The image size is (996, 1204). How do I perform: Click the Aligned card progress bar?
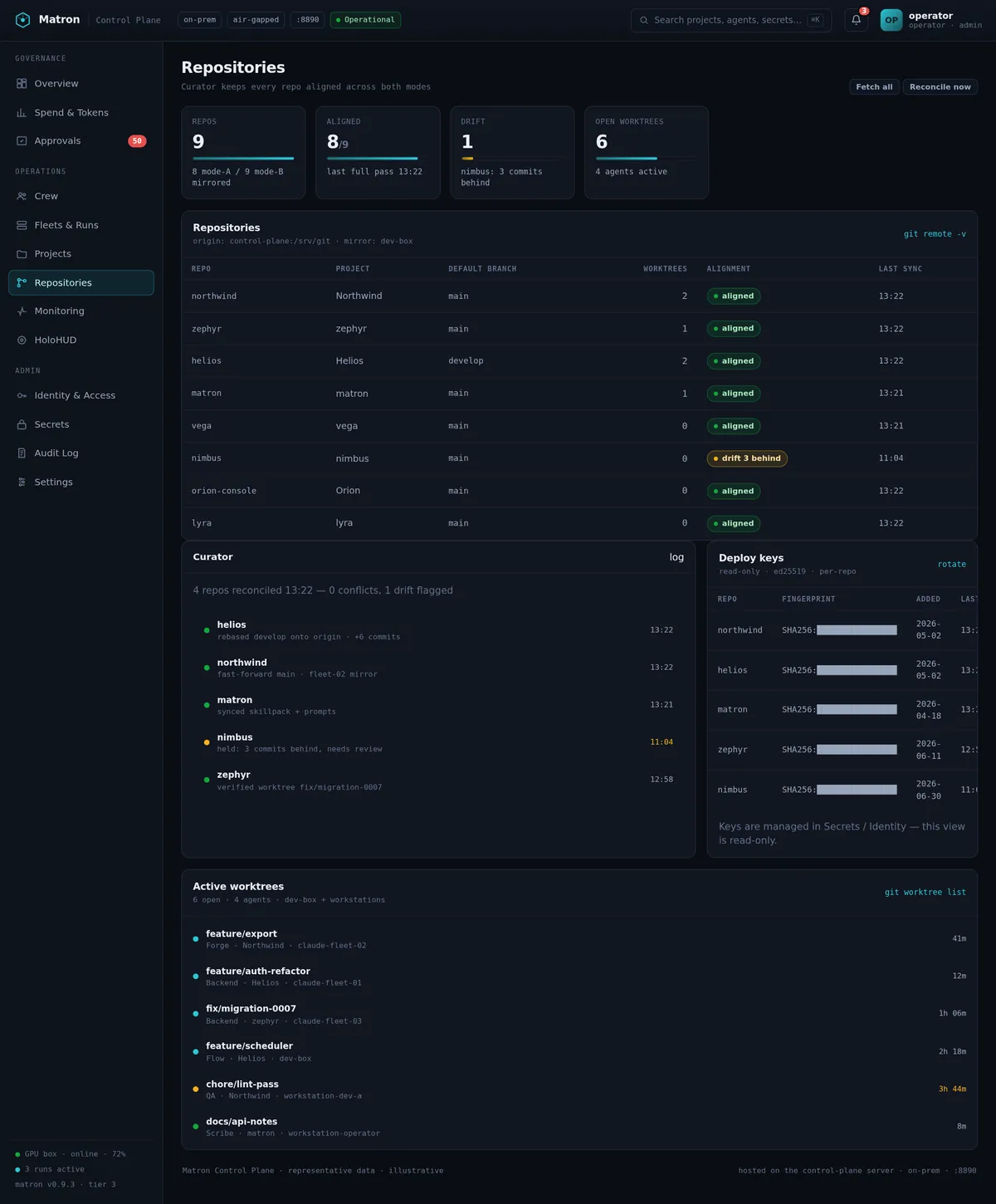pos(378,159)
